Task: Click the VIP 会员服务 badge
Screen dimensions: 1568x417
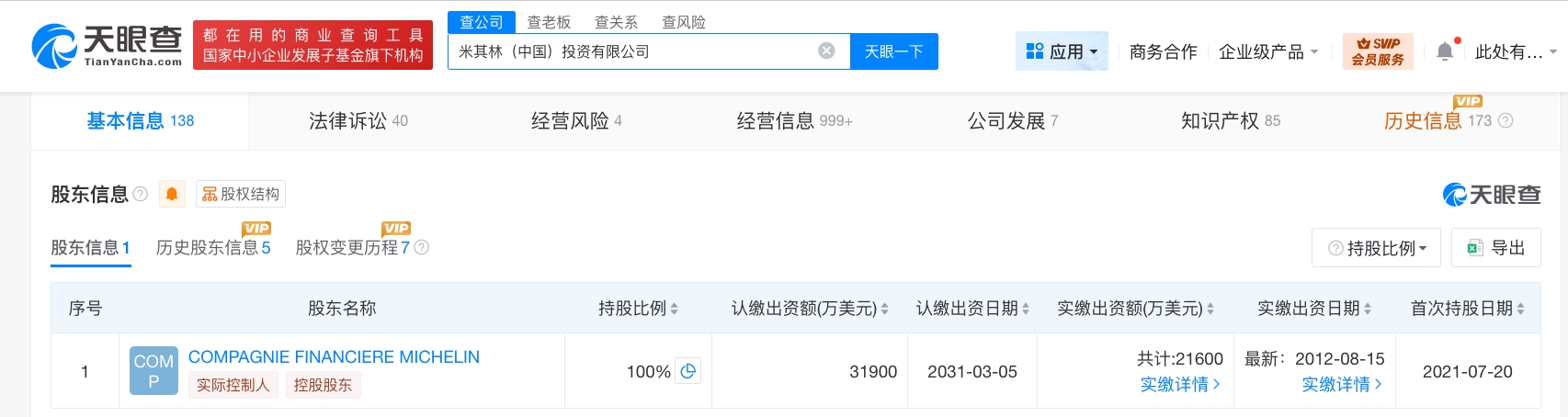Action: (x=1377, y=51)
